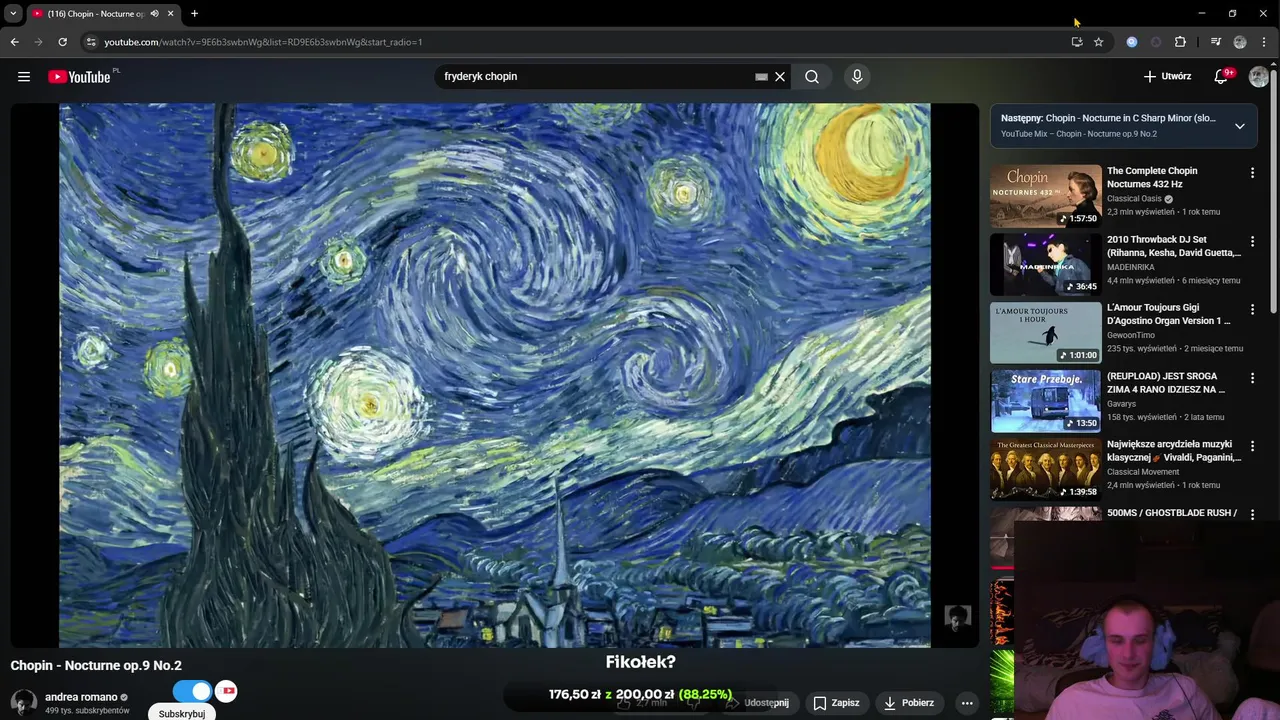The height and width of the screenshot is (720, 1280).
Task: Go to the YouTube home logo
Action: [80, 77]
